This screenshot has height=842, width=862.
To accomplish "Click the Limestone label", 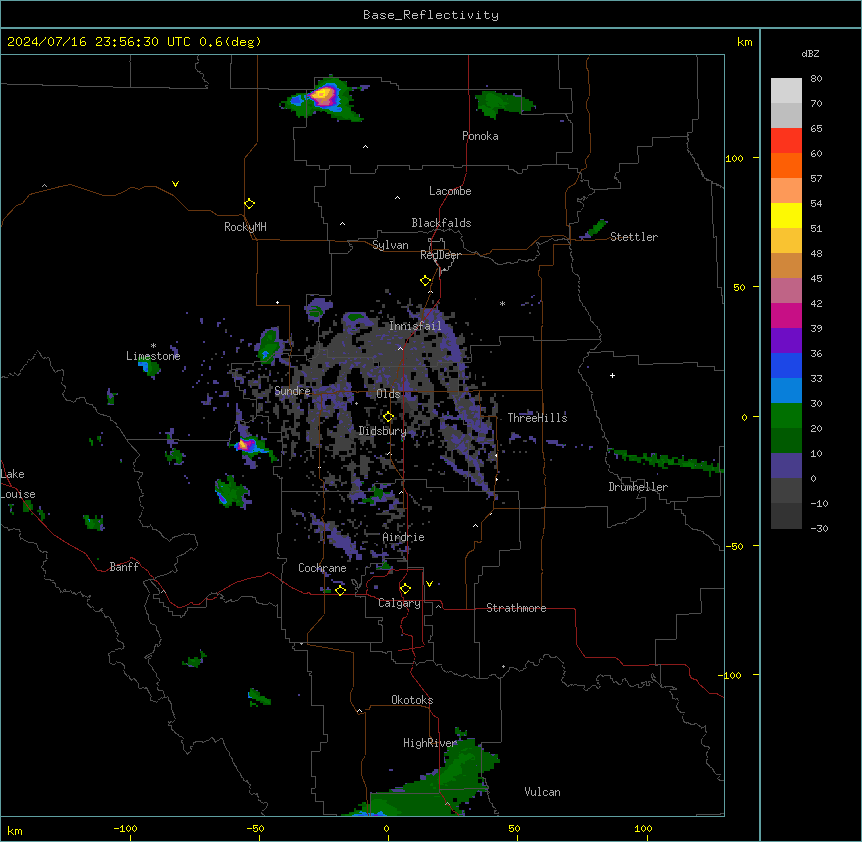I will (x=153, y=356).
